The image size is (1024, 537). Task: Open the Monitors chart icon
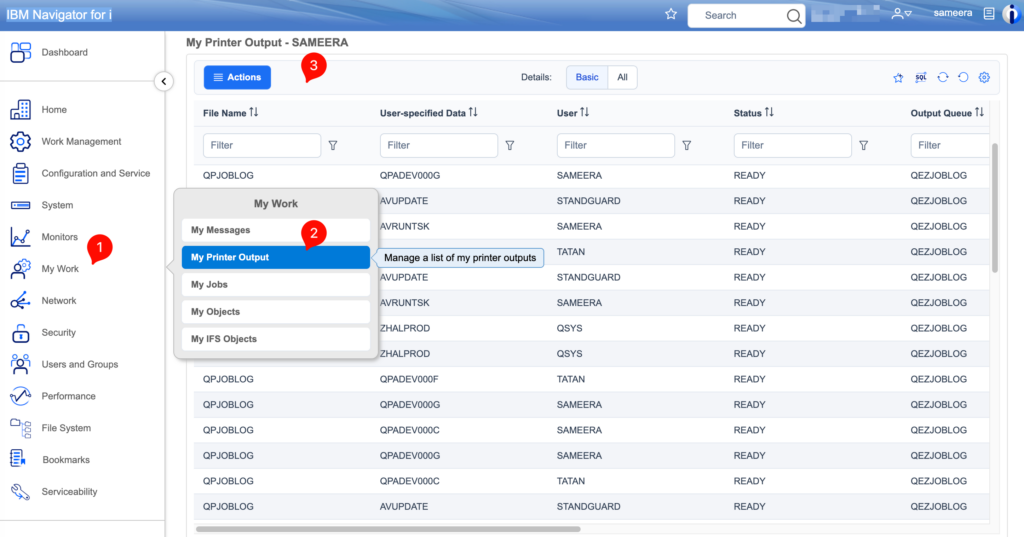(20, 236)
